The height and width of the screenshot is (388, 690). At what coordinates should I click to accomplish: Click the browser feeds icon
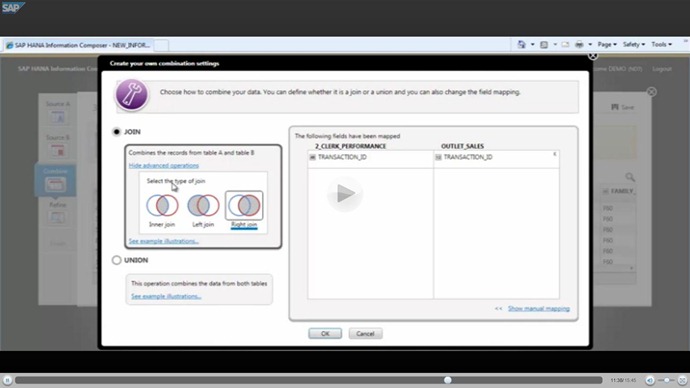click(544, 44)
